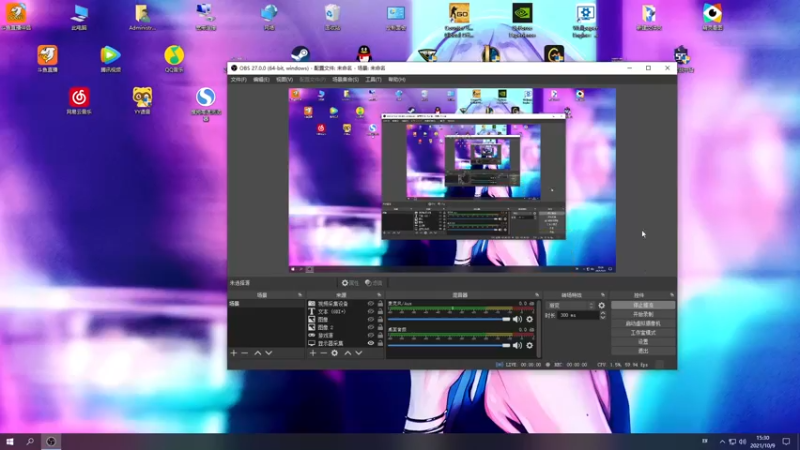Open the 文件(F) menu
The width and height of the screenshot is (800, 450).
point(238,80)
